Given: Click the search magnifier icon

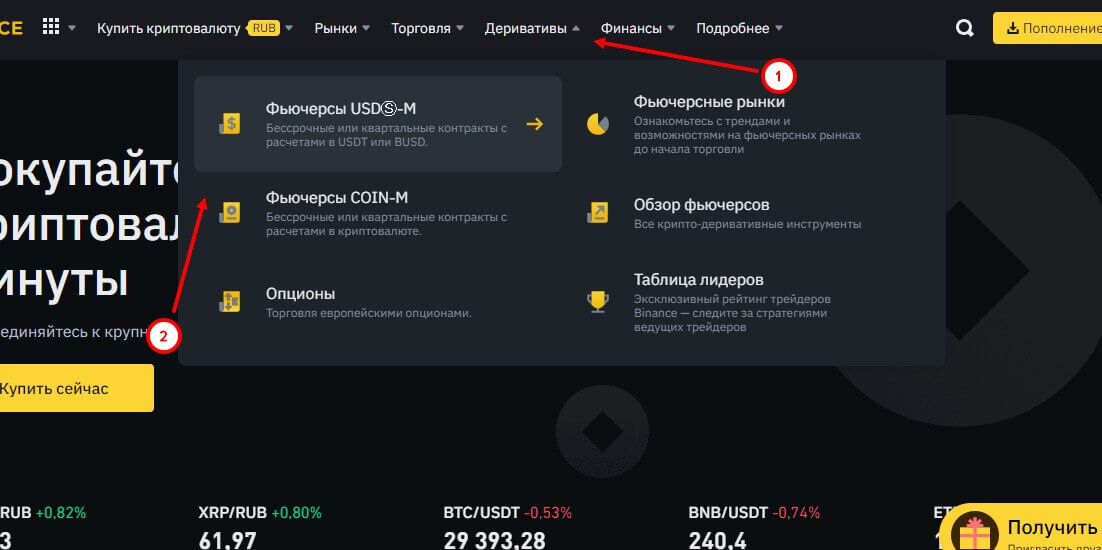Looking at the screenshot, I should point(965,28).
